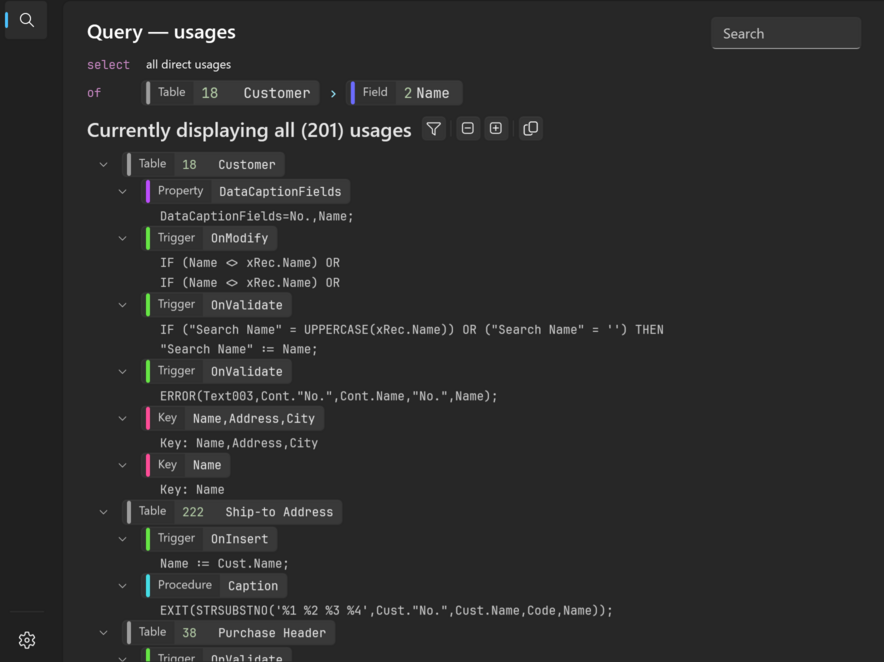Select Table 38 Purchase Header row
884x662 pixels.
pyautogui.click(x=229, y=633)
